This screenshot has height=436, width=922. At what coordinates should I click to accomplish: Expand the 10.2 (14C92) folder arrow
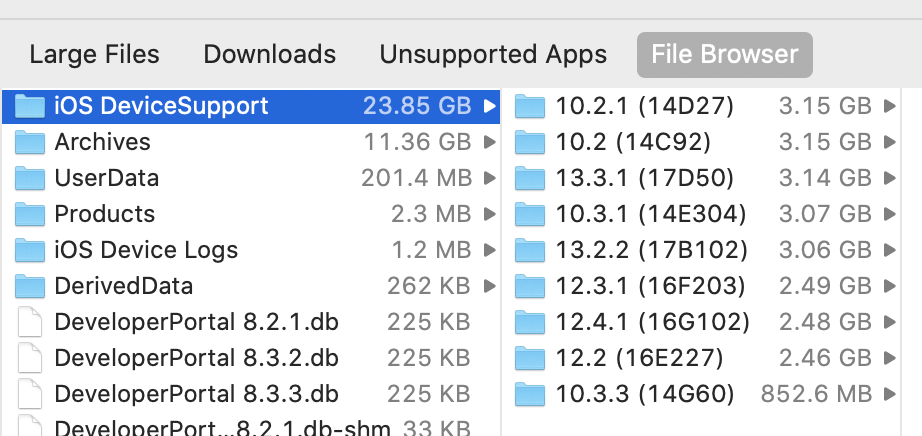point(889,142)
